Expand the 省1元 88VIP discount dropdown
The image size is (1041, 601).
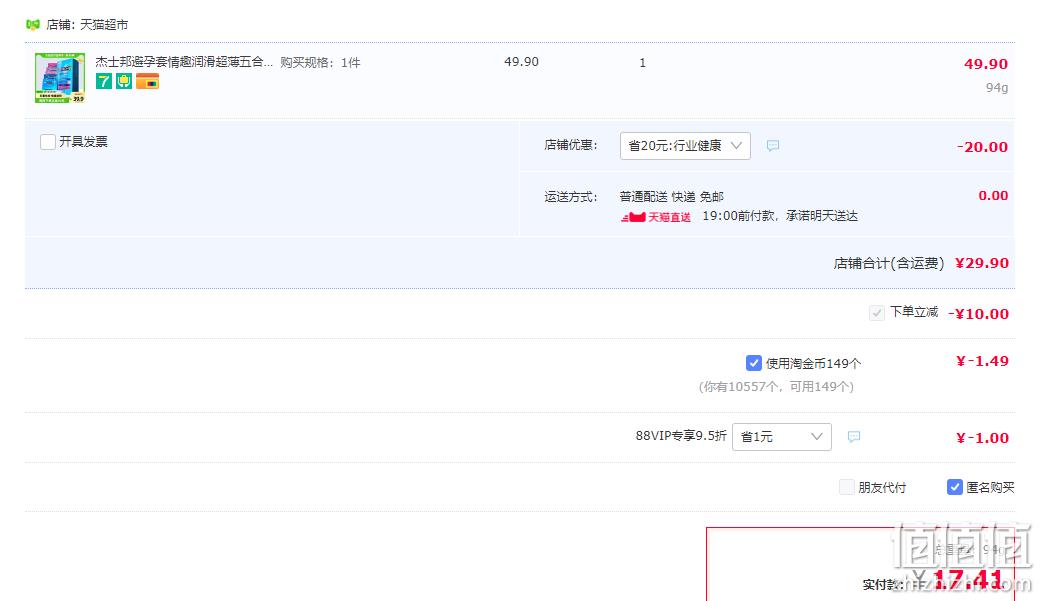coord(782,436)
